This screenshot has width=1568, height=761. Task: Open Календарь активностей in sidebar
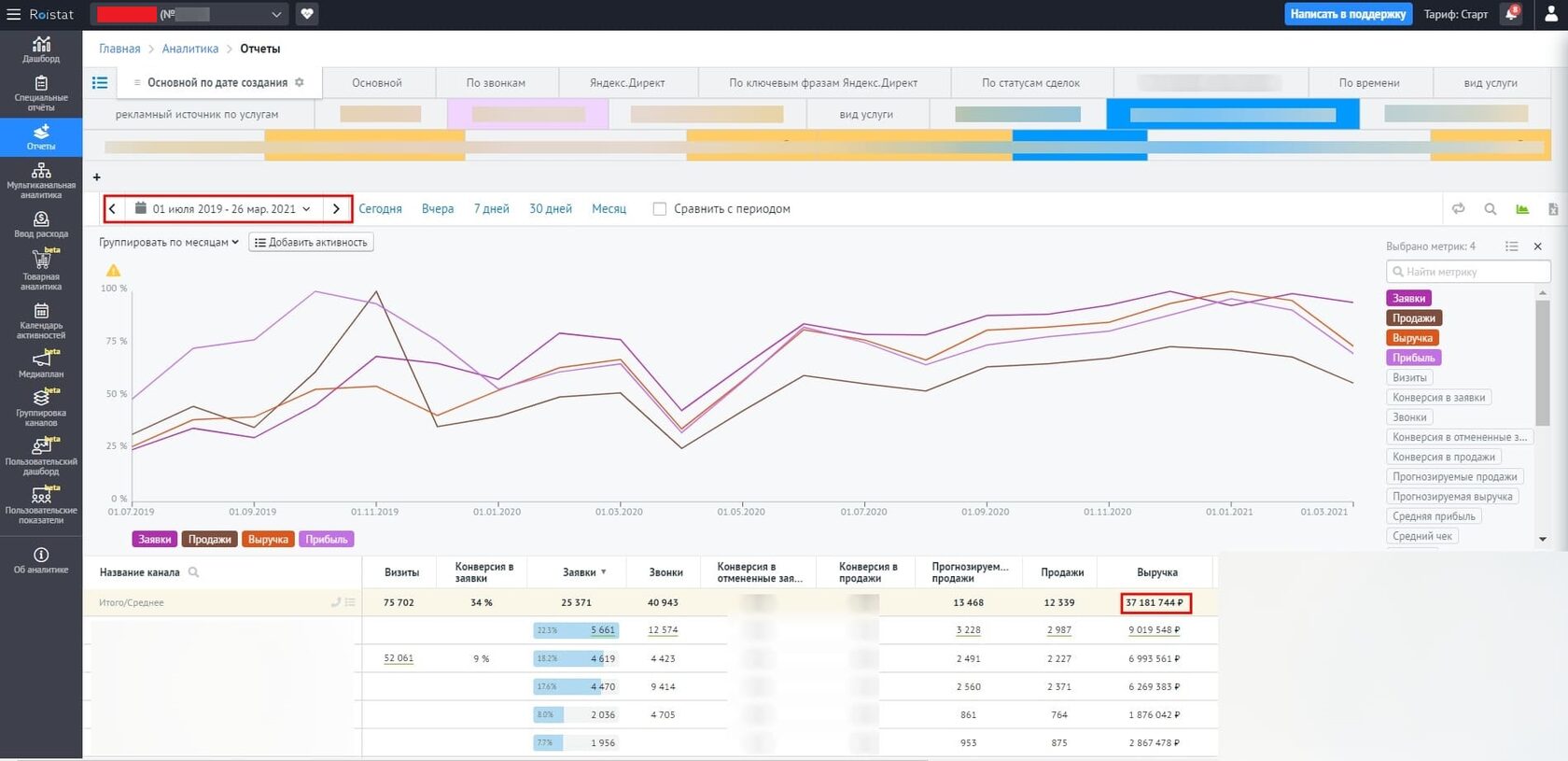[x=41, y=320]
